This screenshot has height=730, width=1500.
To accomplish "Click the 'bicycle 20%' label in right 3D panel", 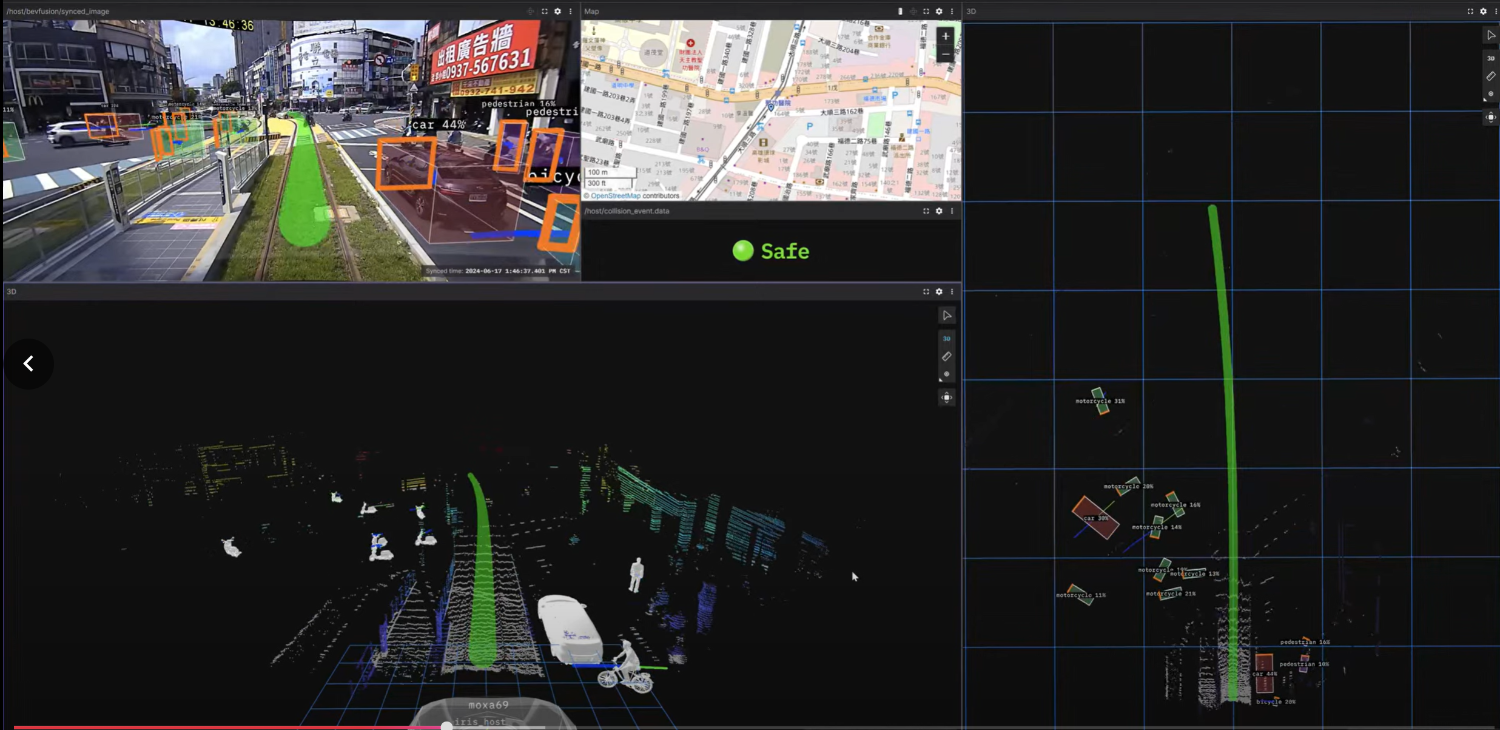I will [x=1276, y=702].
